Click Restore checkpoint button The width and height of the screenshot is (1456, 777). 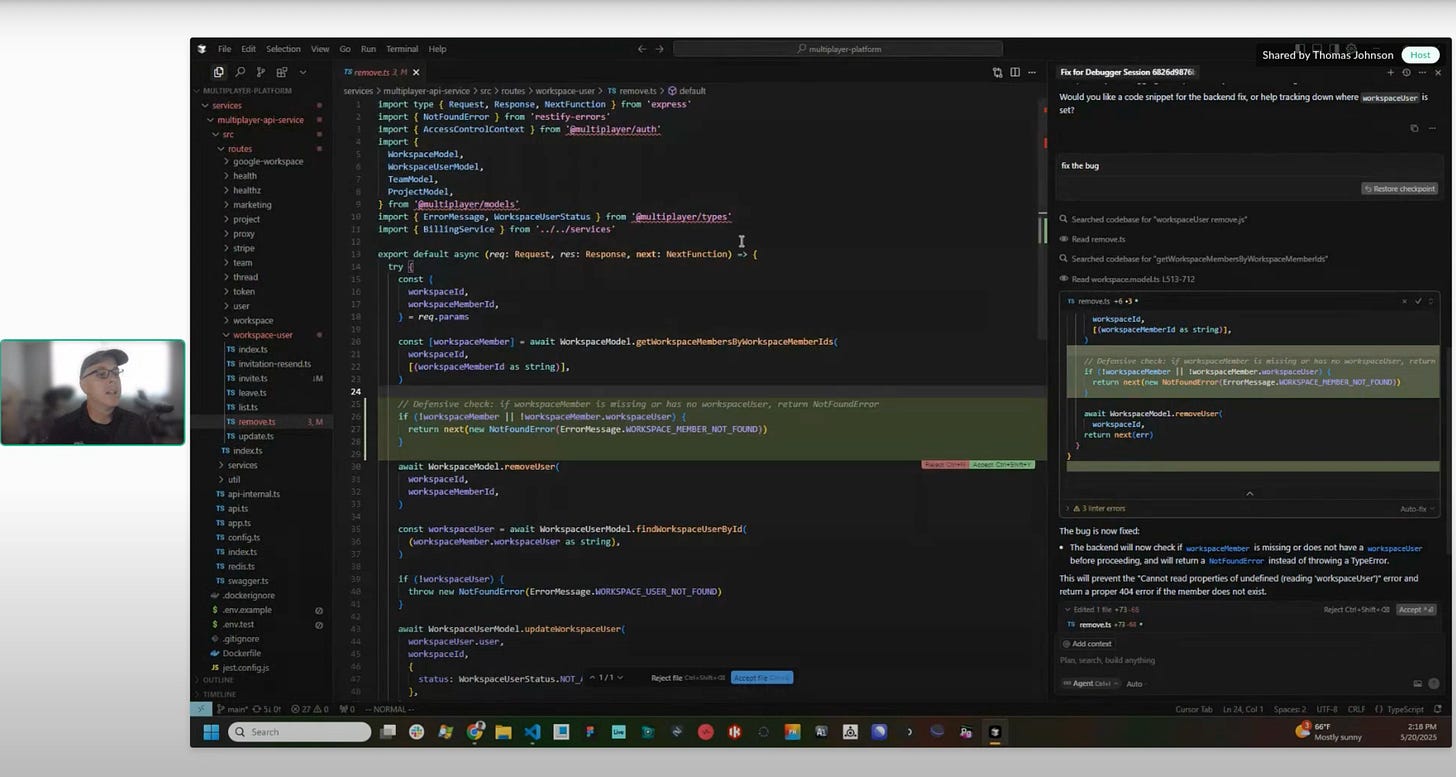[1400, 189]
